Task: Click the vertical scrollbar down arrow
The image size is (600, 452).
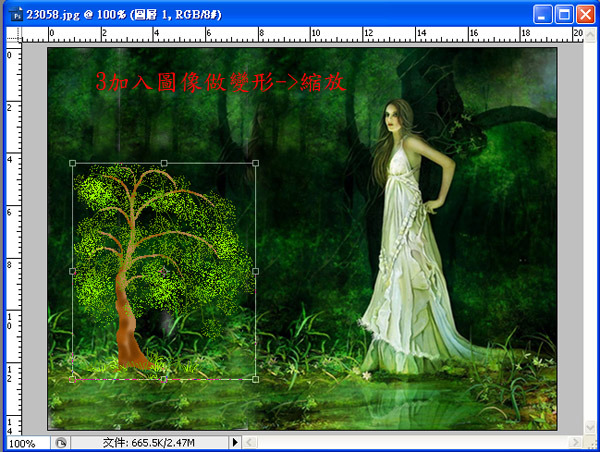Action: point(590,427)
